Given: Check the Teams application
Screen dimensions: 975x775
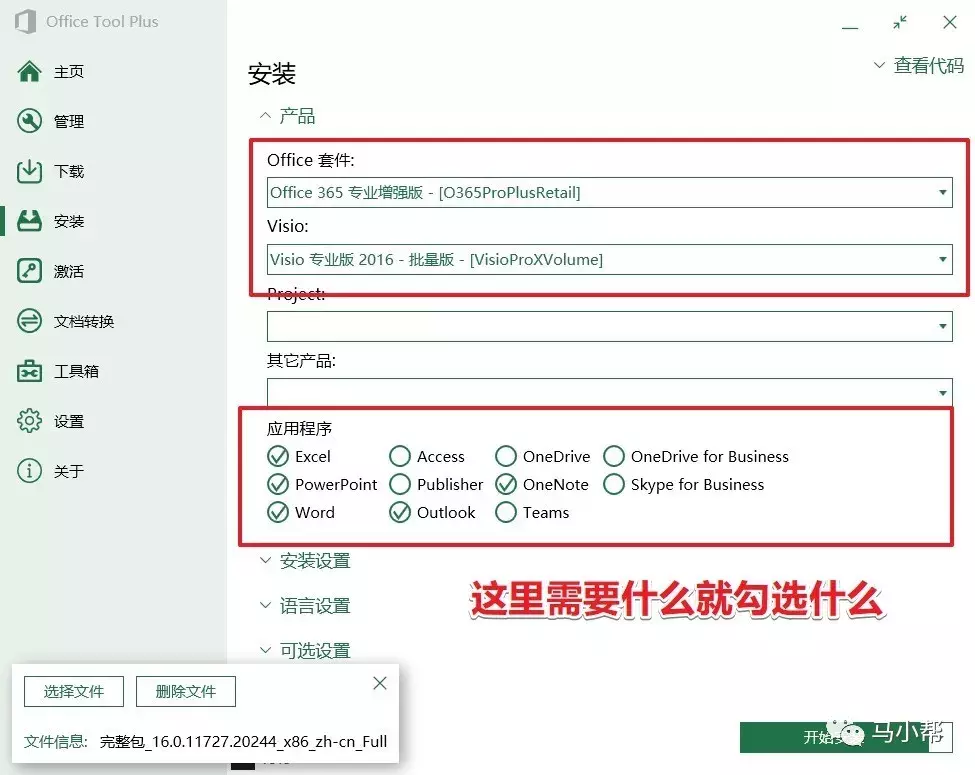Looking at the screenshot, I should pyautogui.click(x=506, y=513).
